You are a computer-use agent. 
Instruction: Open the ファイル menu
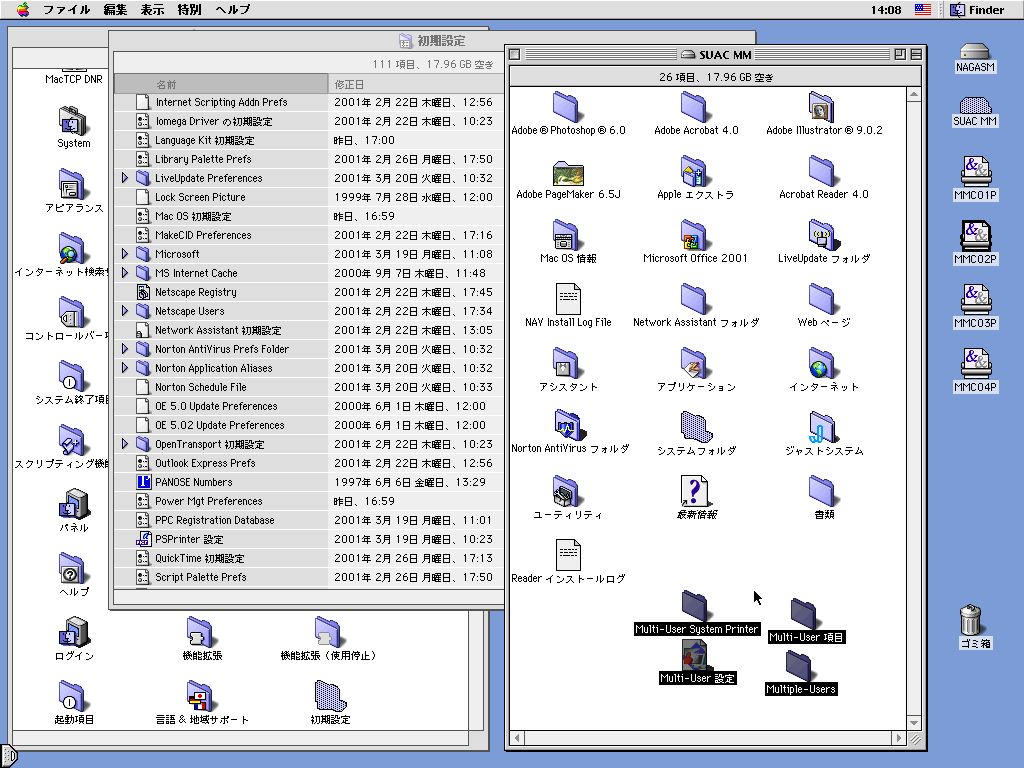pos(67,9)
